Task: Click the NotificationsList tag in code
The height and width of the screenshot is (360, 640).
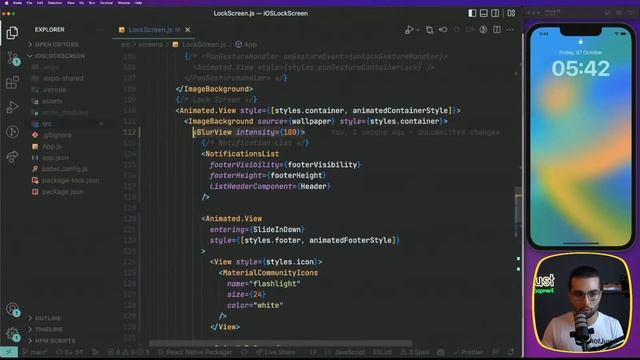Action: (x=242, y=154)
